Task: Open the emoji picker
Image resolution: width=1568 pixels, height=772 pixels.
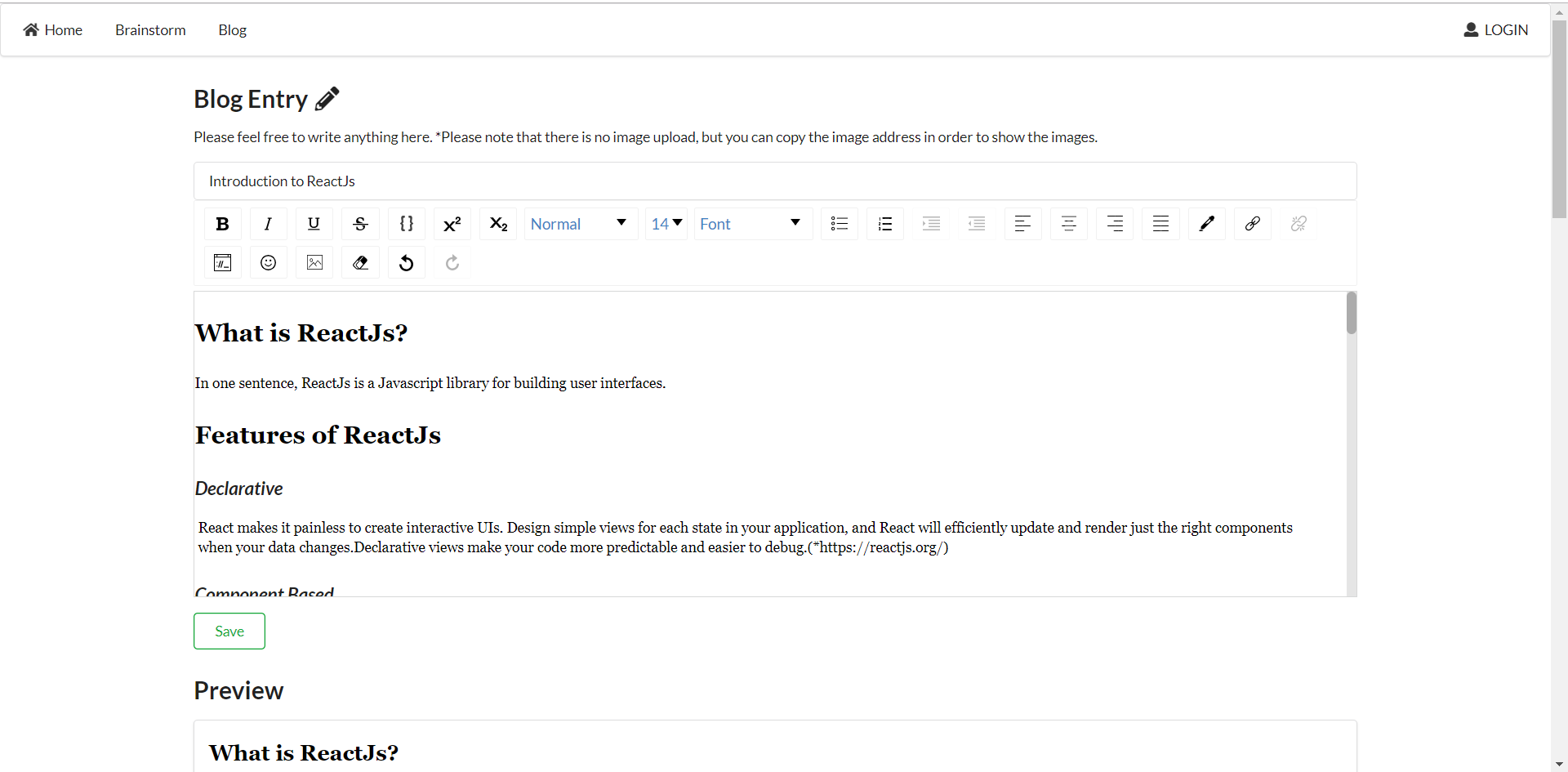Action: (268, 262)
